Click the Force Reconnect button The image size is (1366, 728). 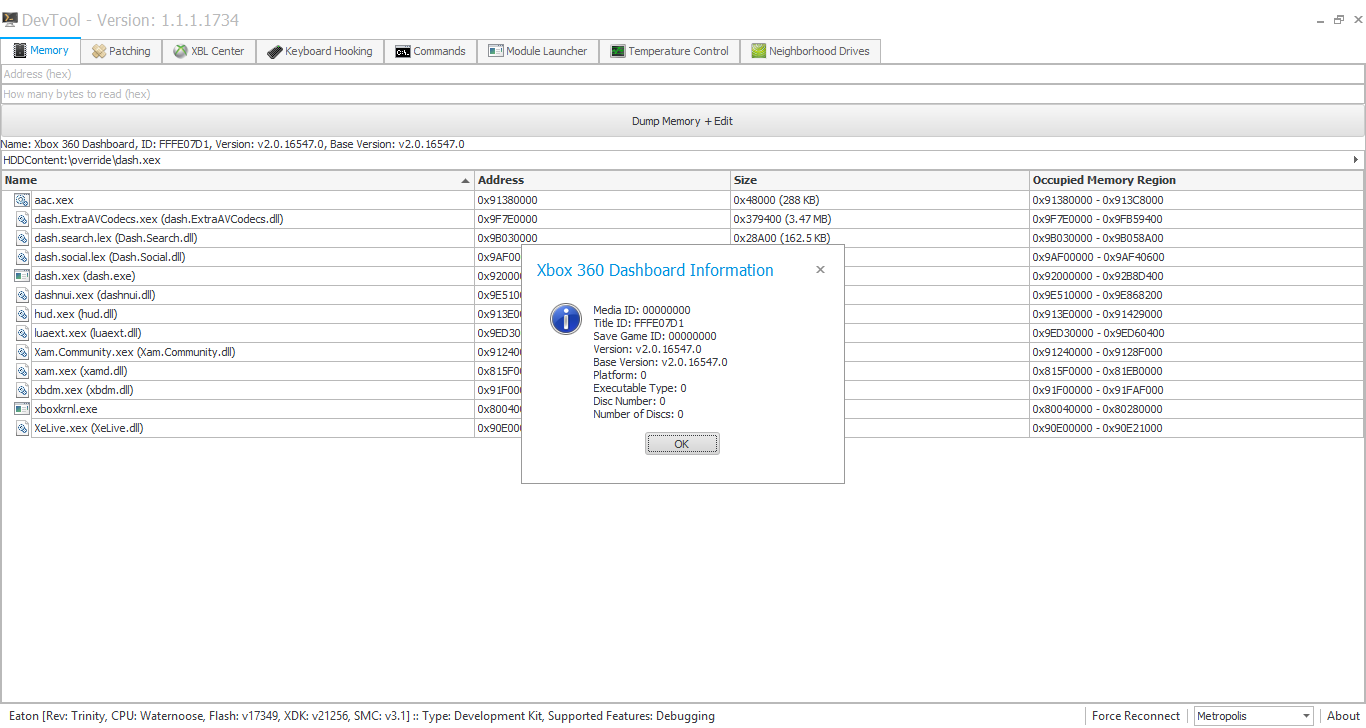point(1135,716)
